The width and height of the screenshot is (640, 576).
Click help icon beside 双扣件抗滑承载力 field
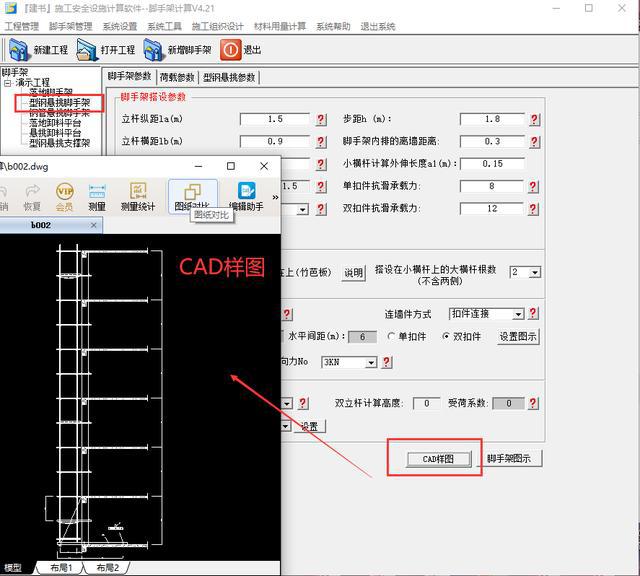[x=533, y=209]
